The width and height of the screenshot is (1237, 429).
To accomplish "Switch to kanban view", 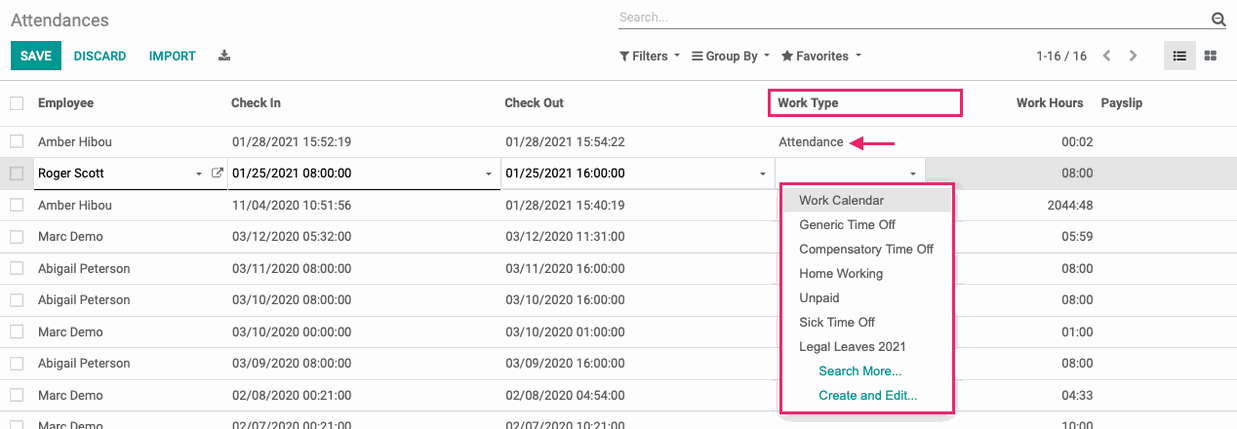I will pyautogui.click(x=1210, y=56).
